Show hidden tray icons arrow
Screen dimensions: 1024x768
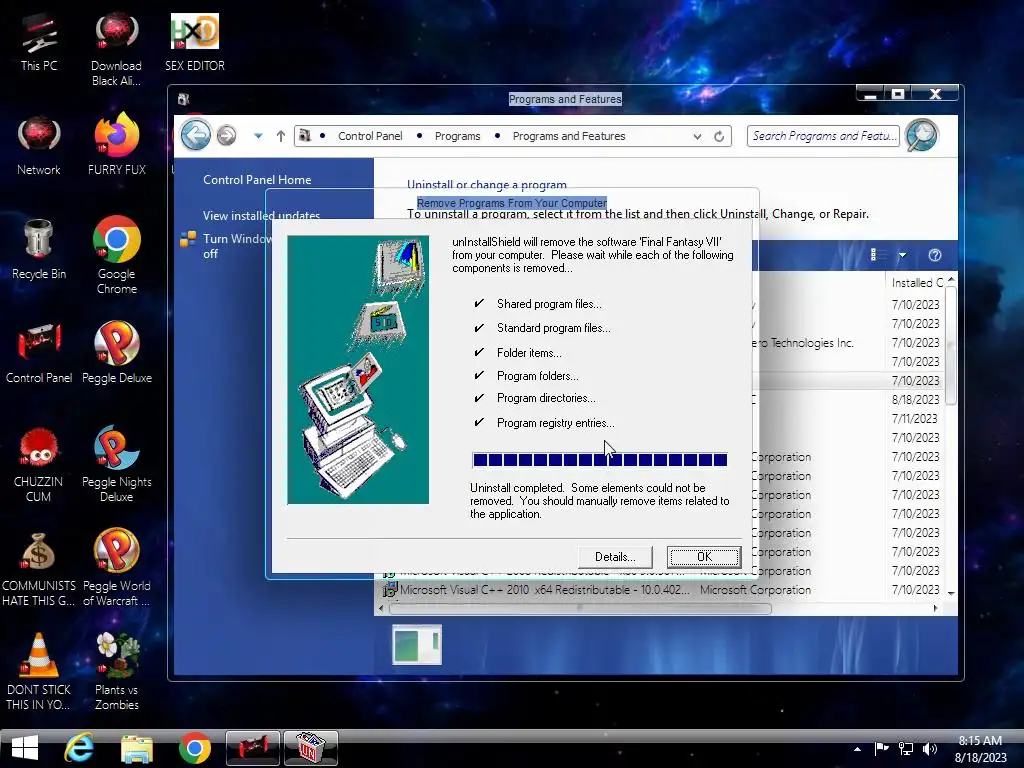(x=857, y=749)
